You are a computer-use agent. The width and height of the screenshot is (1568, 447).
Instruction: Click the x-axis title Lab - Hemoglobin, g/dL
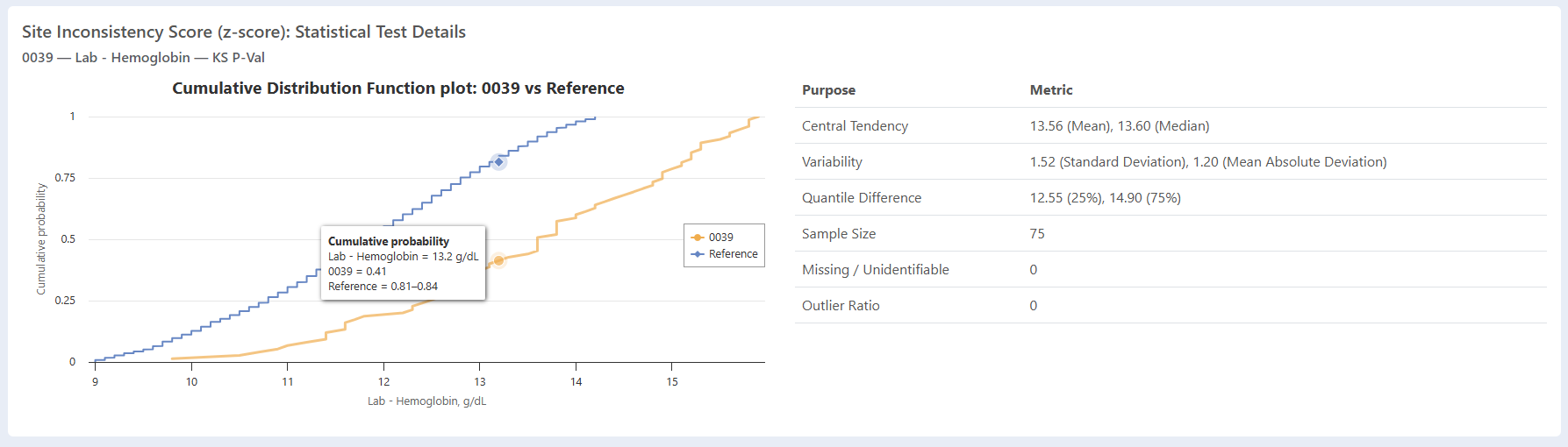coord(426,401)
